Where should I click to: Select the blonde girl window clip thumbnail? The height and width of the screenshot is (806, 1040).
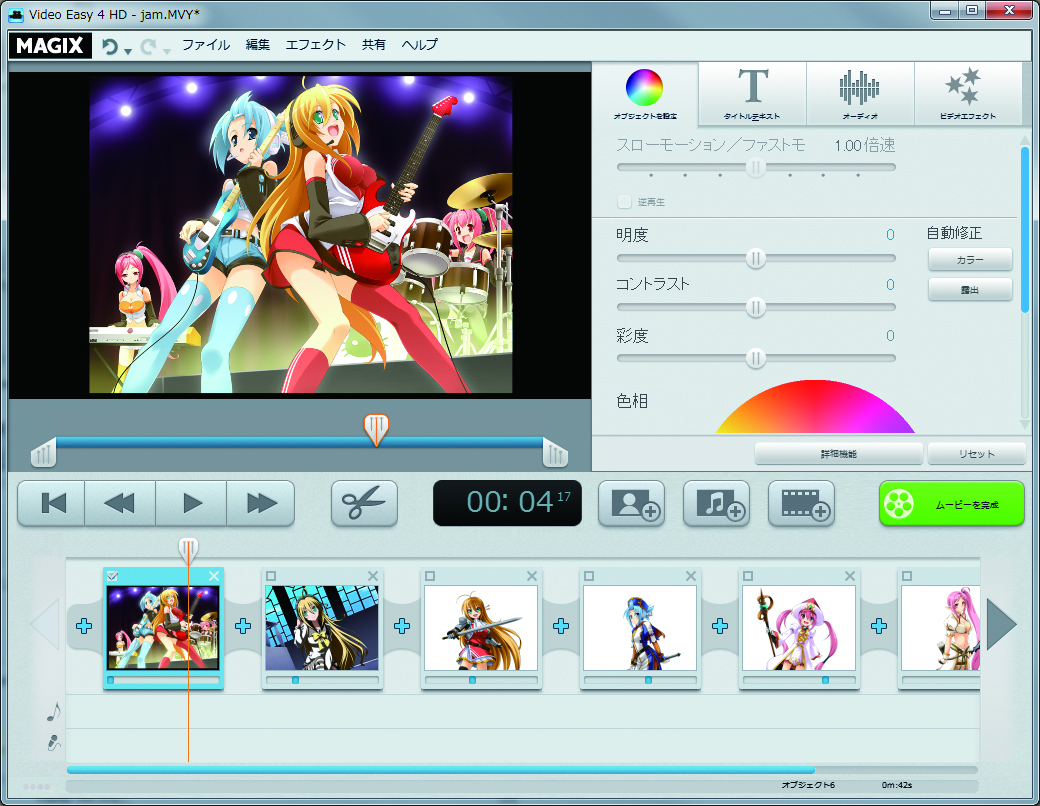pos(322,628)
